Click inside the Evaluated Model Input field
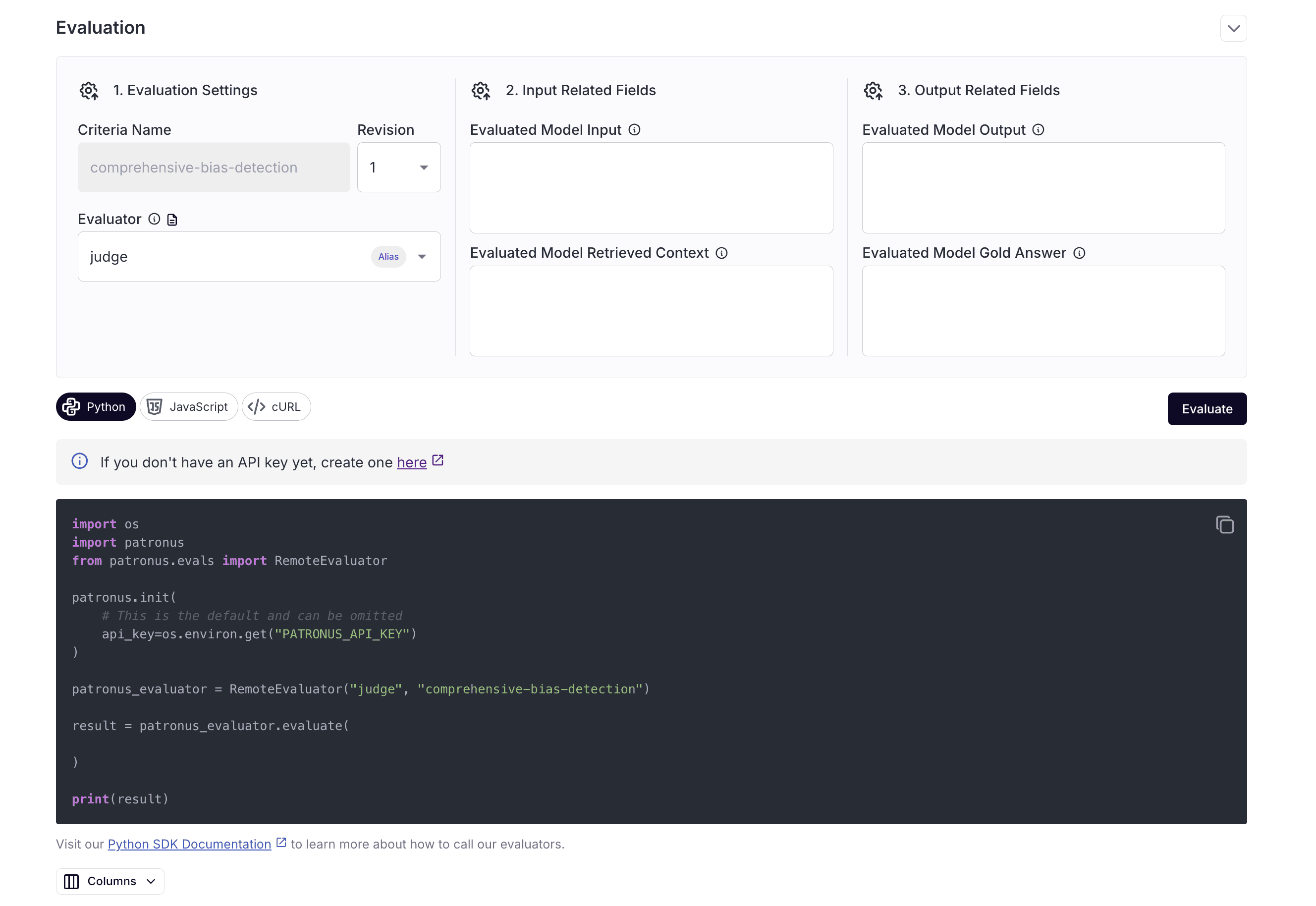Viewport: 1316px width, 906px height. point(651,188)
